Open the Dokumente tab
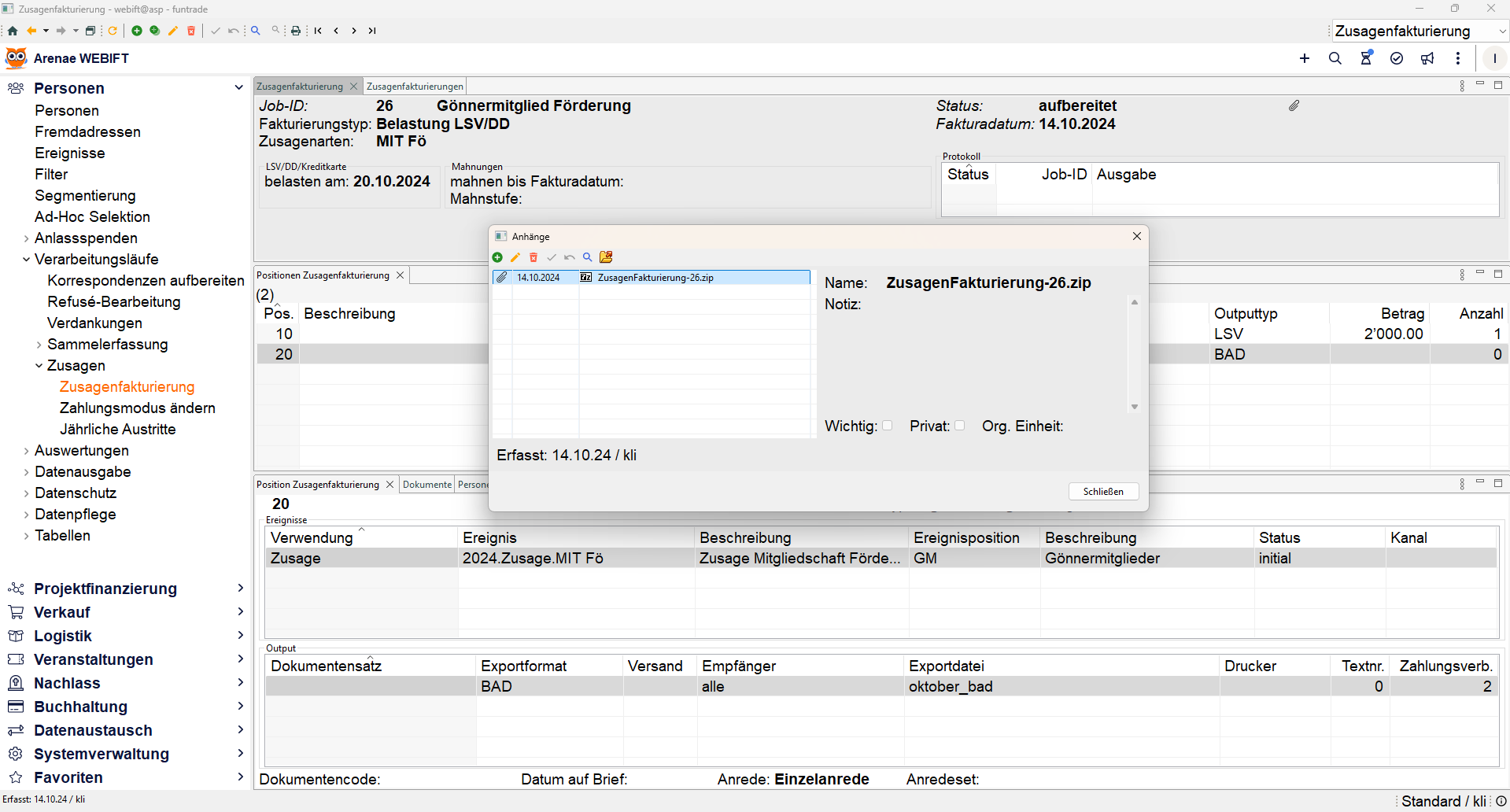1510x812 pixels. tap(426, 485)
